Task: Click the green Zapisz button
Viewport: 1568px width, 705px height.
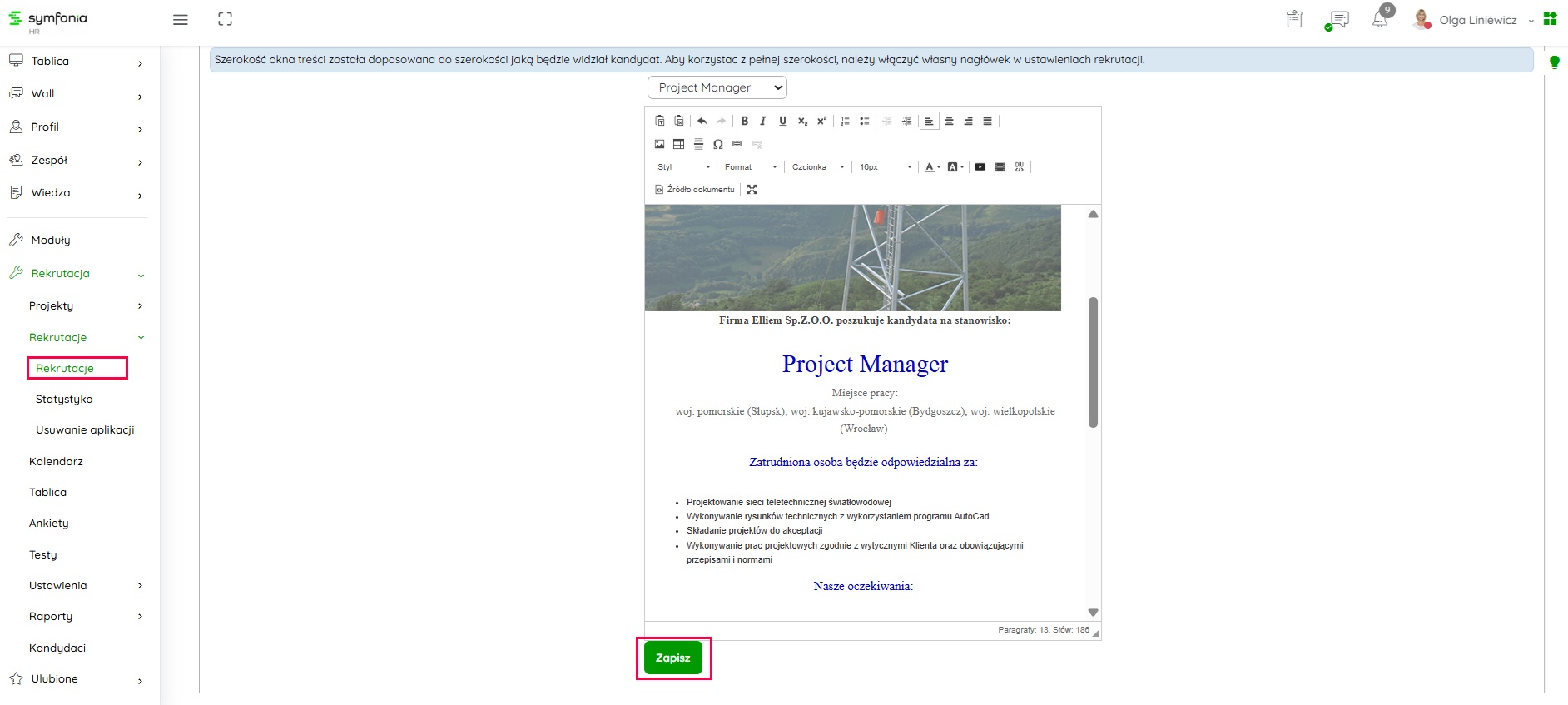Action: 672,658
